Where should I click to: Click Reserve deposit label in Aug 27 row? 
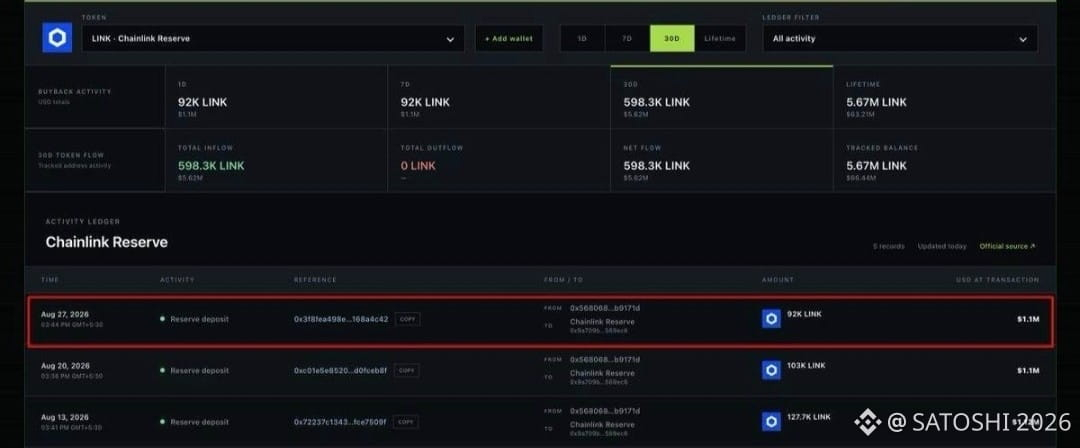click(x=199, y=319)
